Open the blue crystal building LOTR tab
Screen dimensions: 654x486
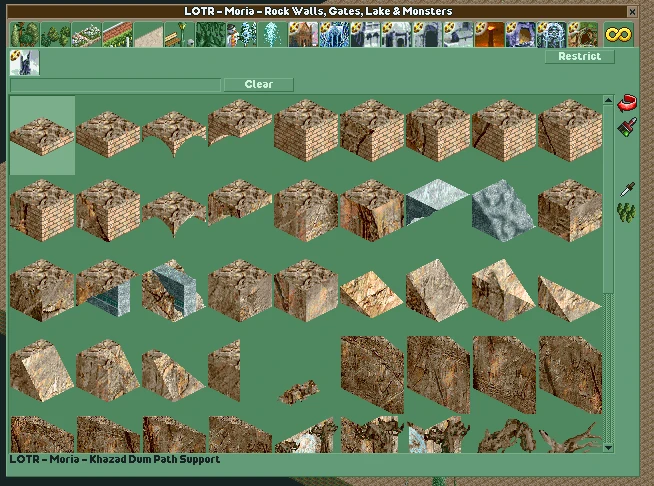click(334, 34)
